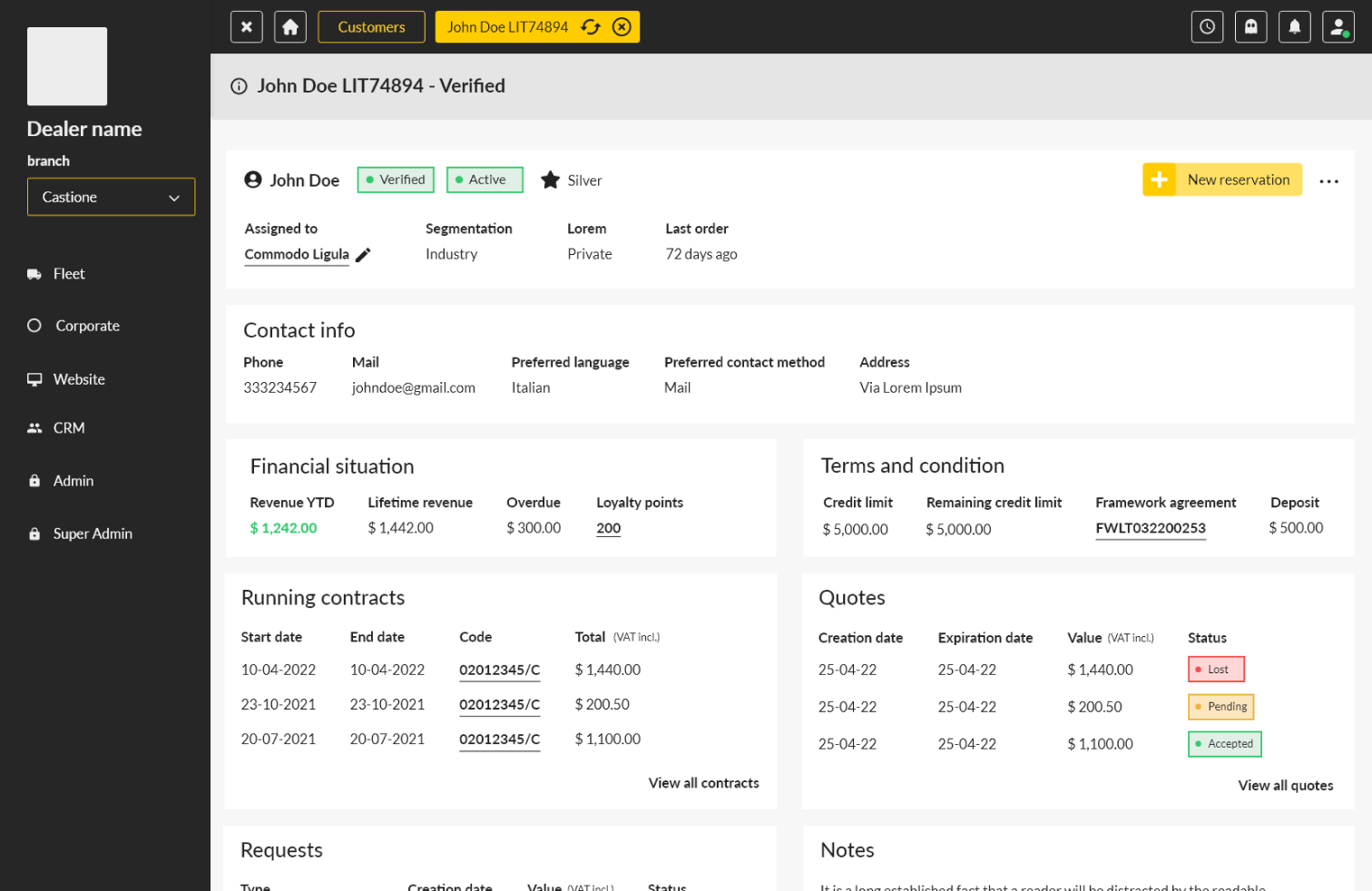Open history via the clock icon
1372x891 pixels.
coord(1207,26)
